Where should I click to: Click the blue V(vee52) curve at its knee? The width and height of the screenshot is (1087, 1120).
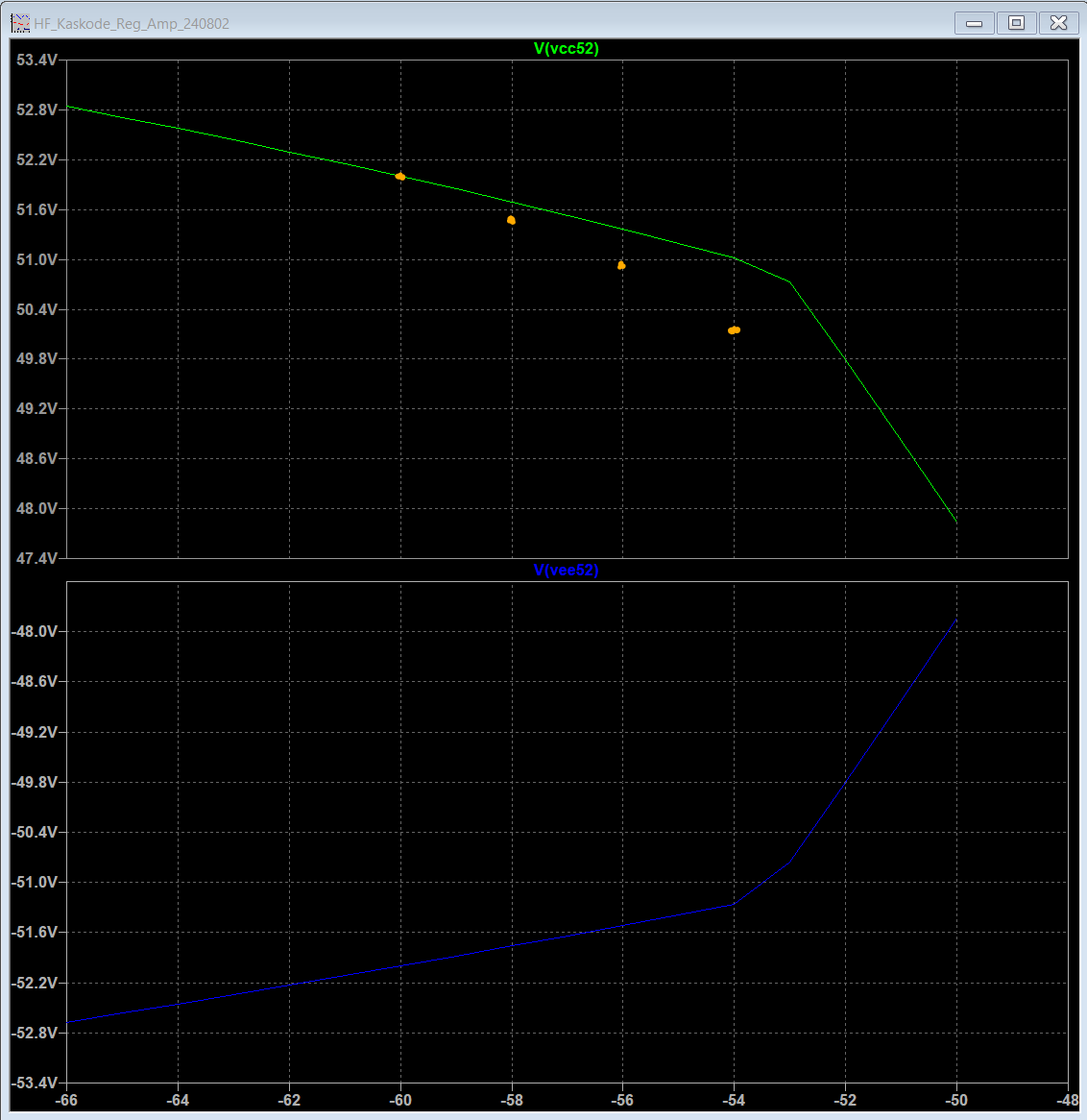coord(790,863)
